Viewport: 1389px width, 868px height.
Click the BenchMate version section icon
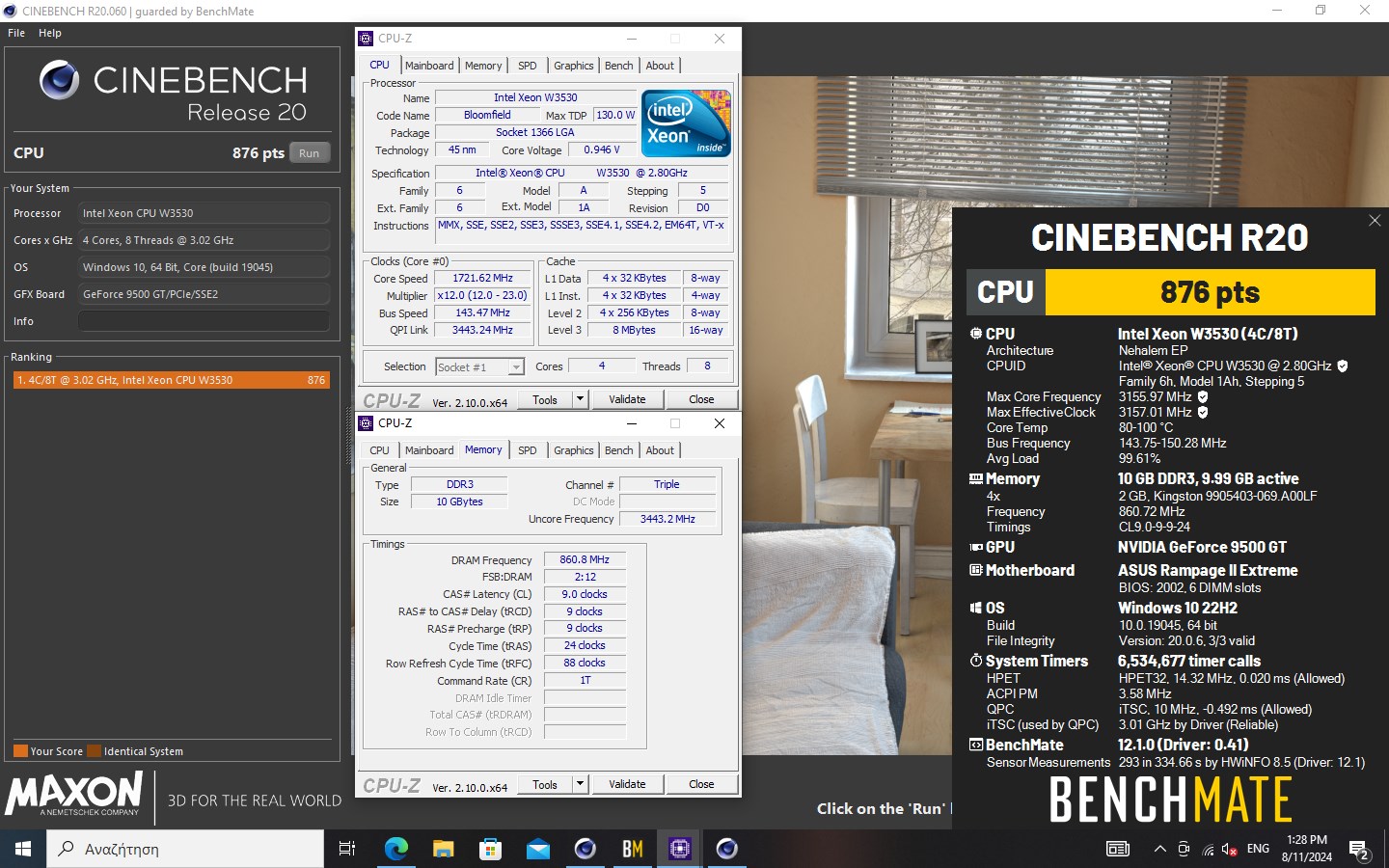tap(975, 745)
